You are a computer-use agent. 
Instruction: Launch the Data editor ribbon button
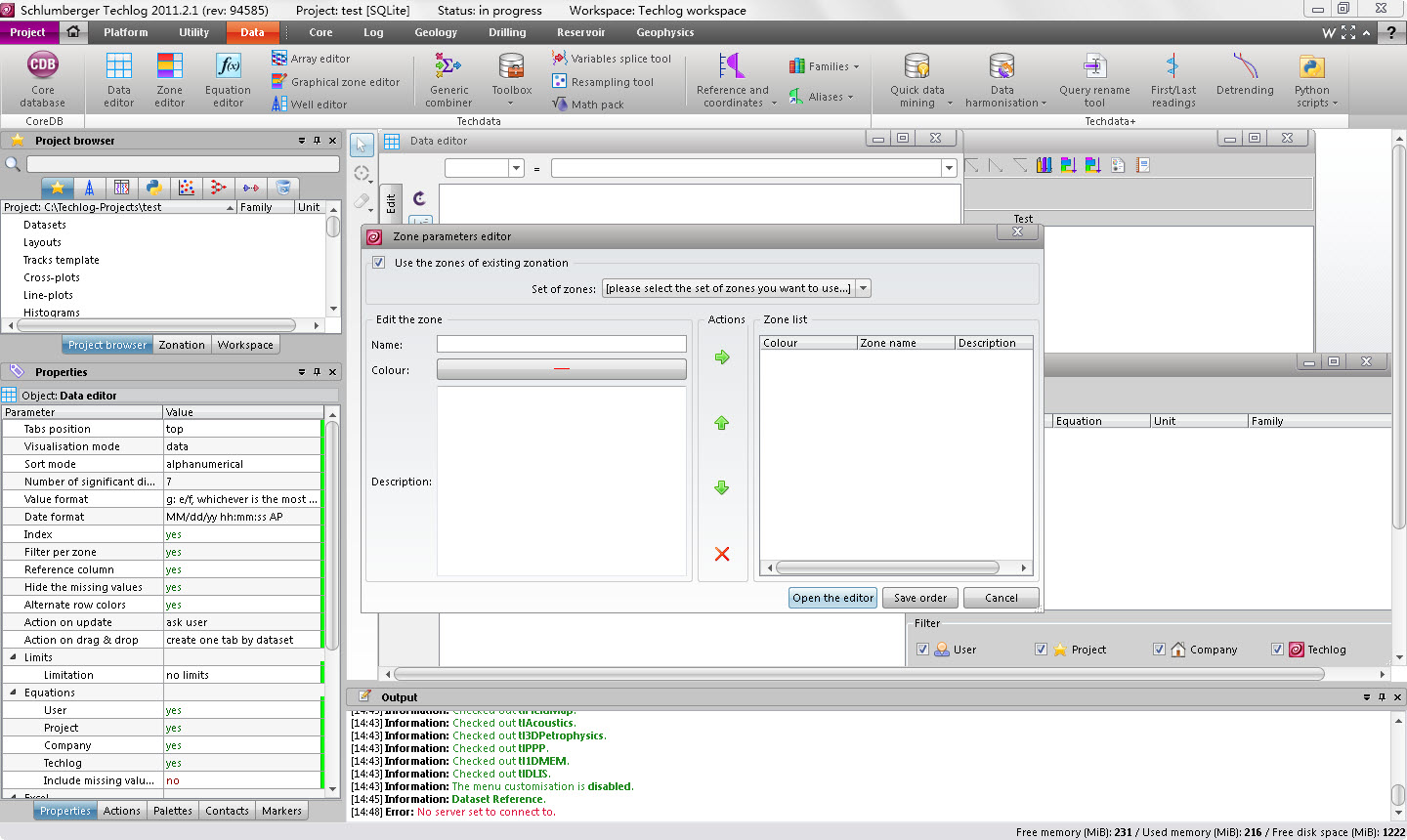(x=119, y=79)
